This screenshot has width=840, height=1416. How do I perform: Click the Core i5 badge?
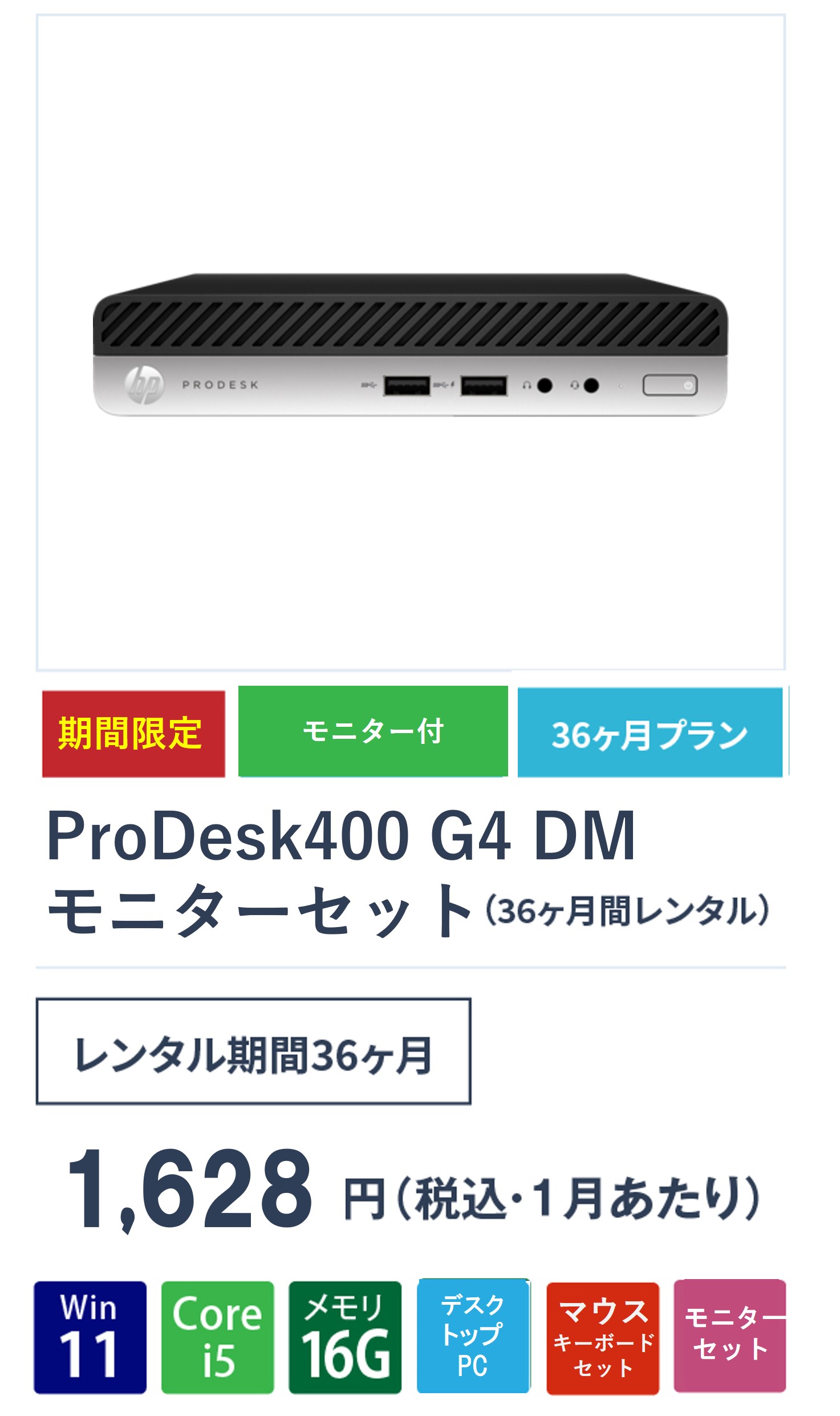click(x=218, y=1337)
